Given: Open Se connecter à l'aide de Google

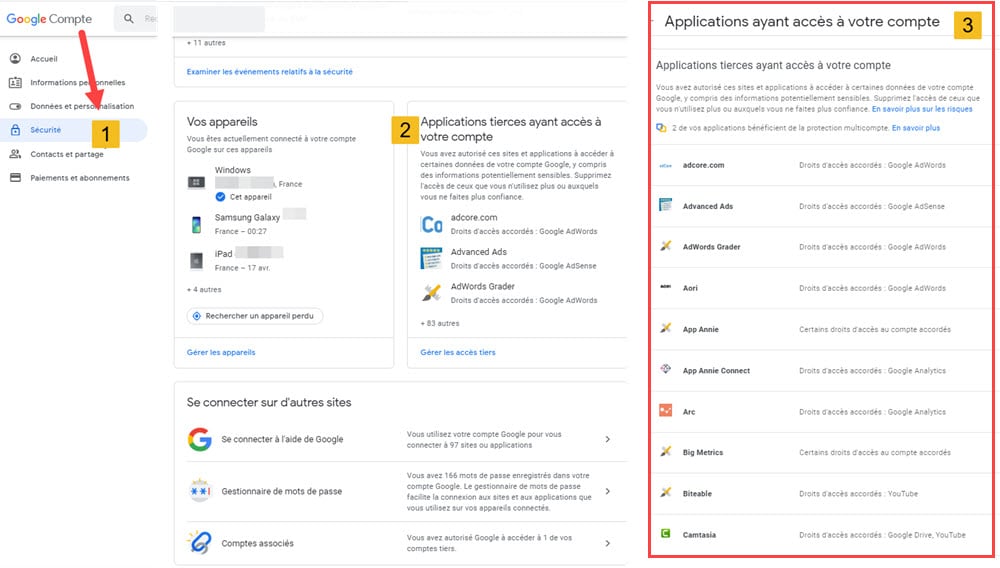Looking at the screenshot, I should (x=401, y=439).
